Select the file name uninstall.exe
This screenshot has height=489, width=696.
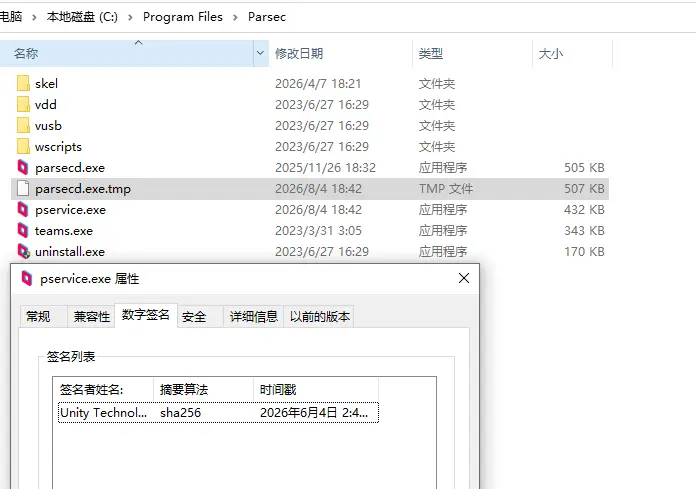click(70, 252)
